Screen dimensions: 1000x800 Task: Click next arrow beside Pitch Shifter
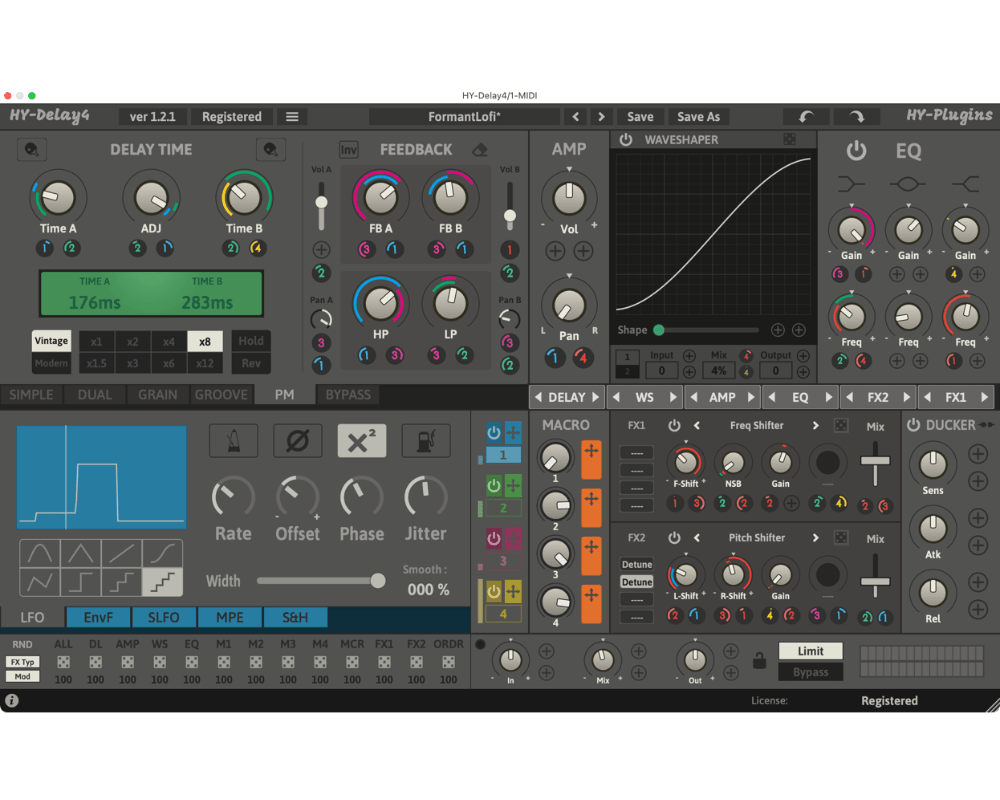(816, 538)
